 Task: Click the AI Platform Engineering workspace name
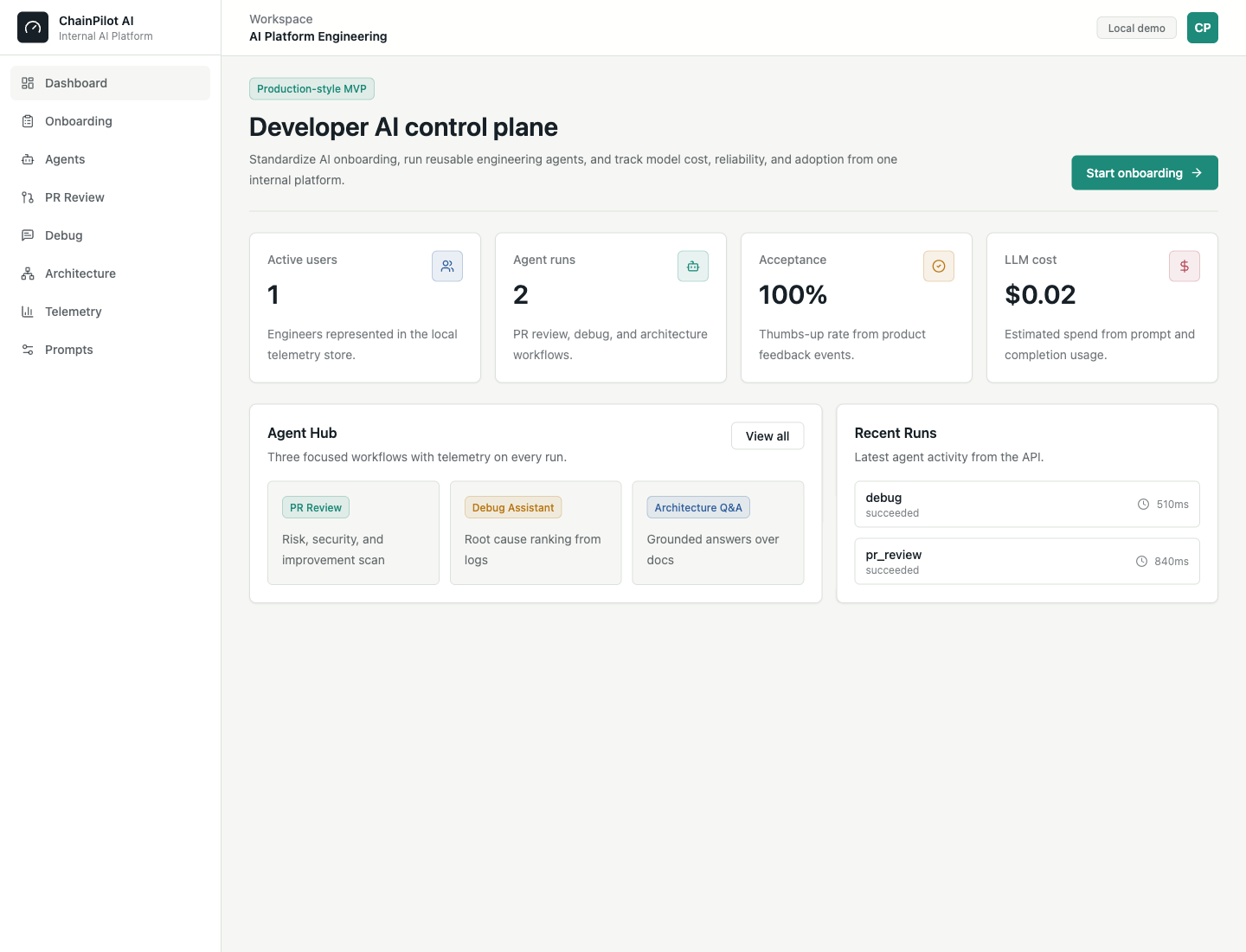pos(318,36)
